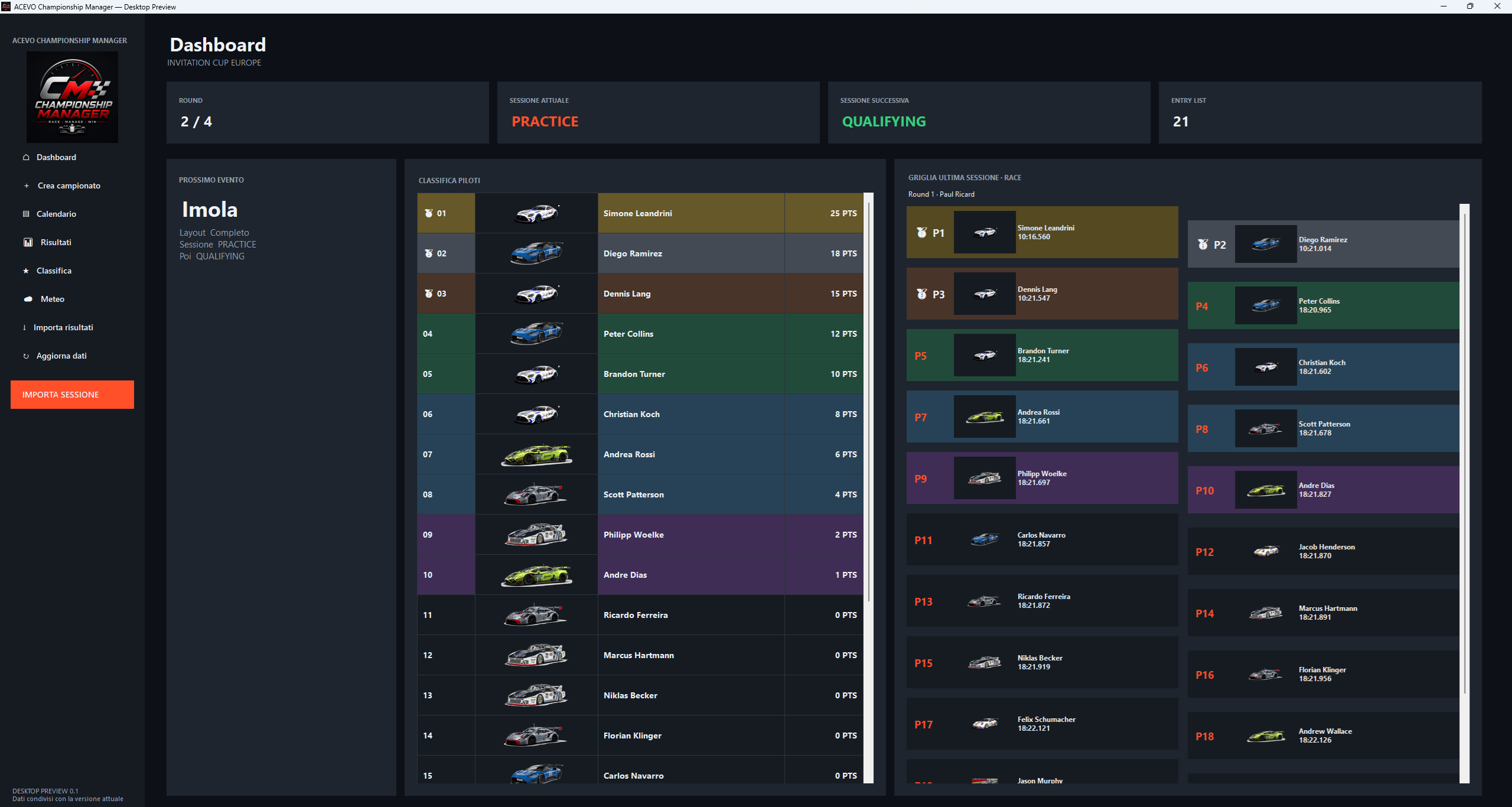Click the ENTRY LIST 21 card

click(x=1320, y=112)
